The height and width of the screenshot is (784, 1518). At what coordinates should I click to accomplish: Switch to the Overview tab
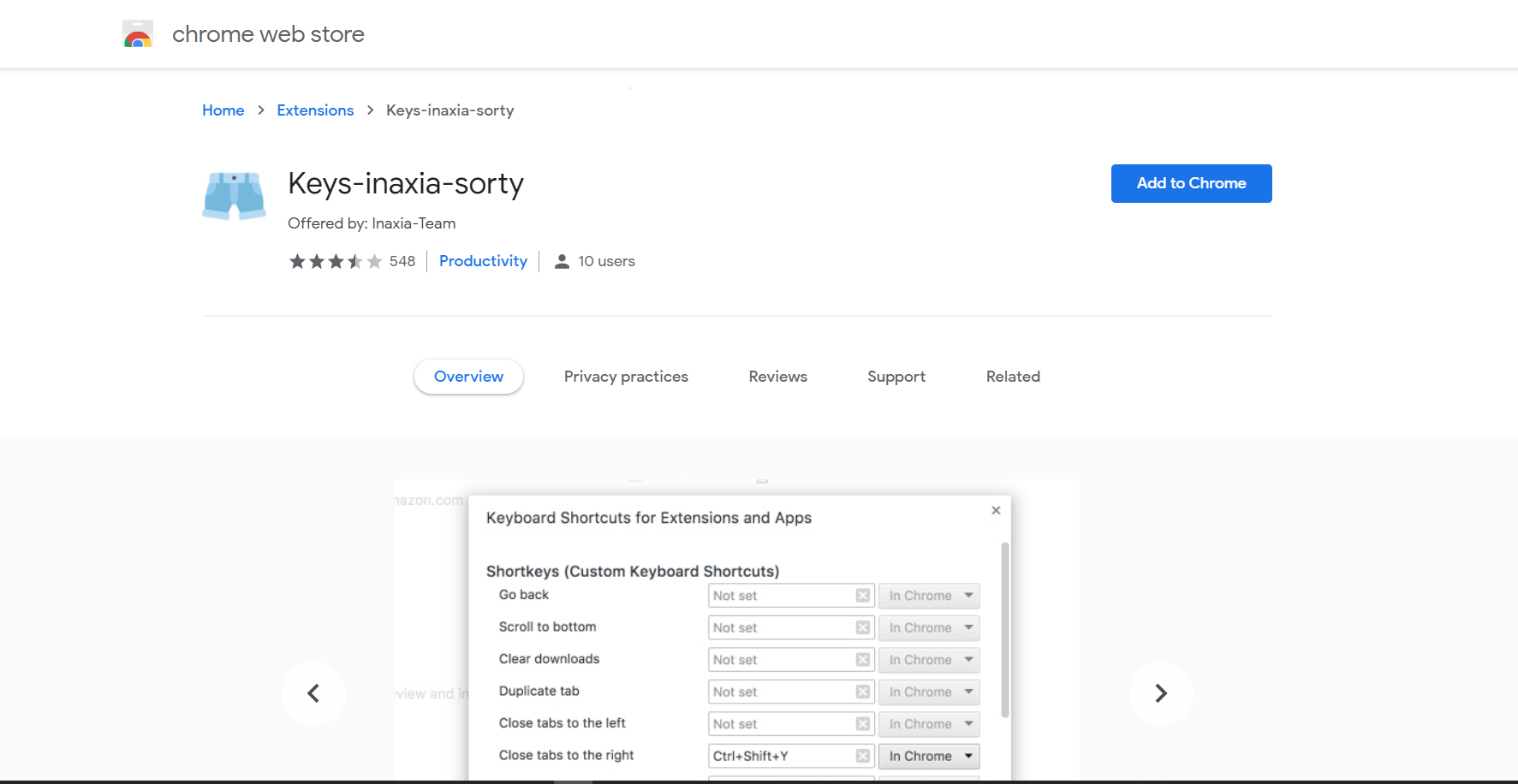coord(468,377)
